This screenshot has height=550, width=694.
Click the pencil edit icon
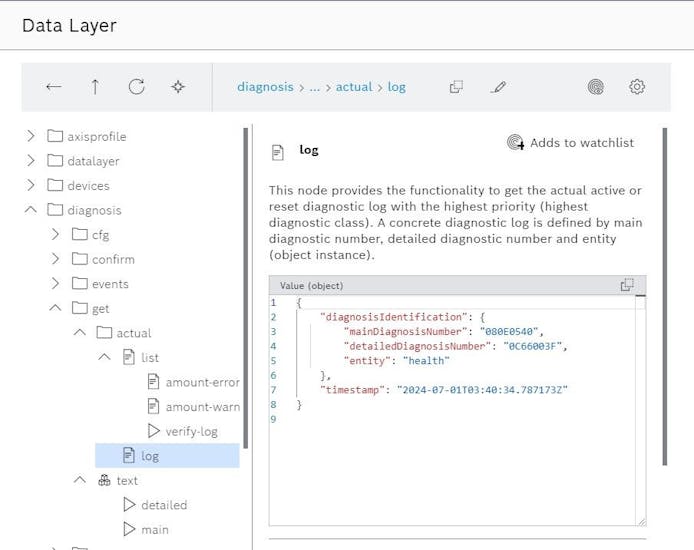(x=499, y=87)
